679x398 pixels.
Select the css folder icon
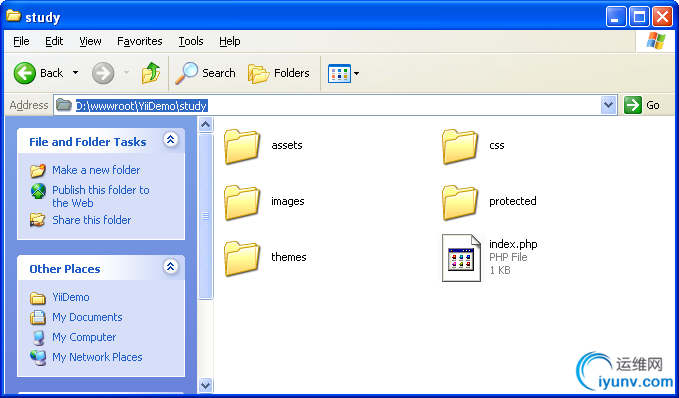coord(460,147)
